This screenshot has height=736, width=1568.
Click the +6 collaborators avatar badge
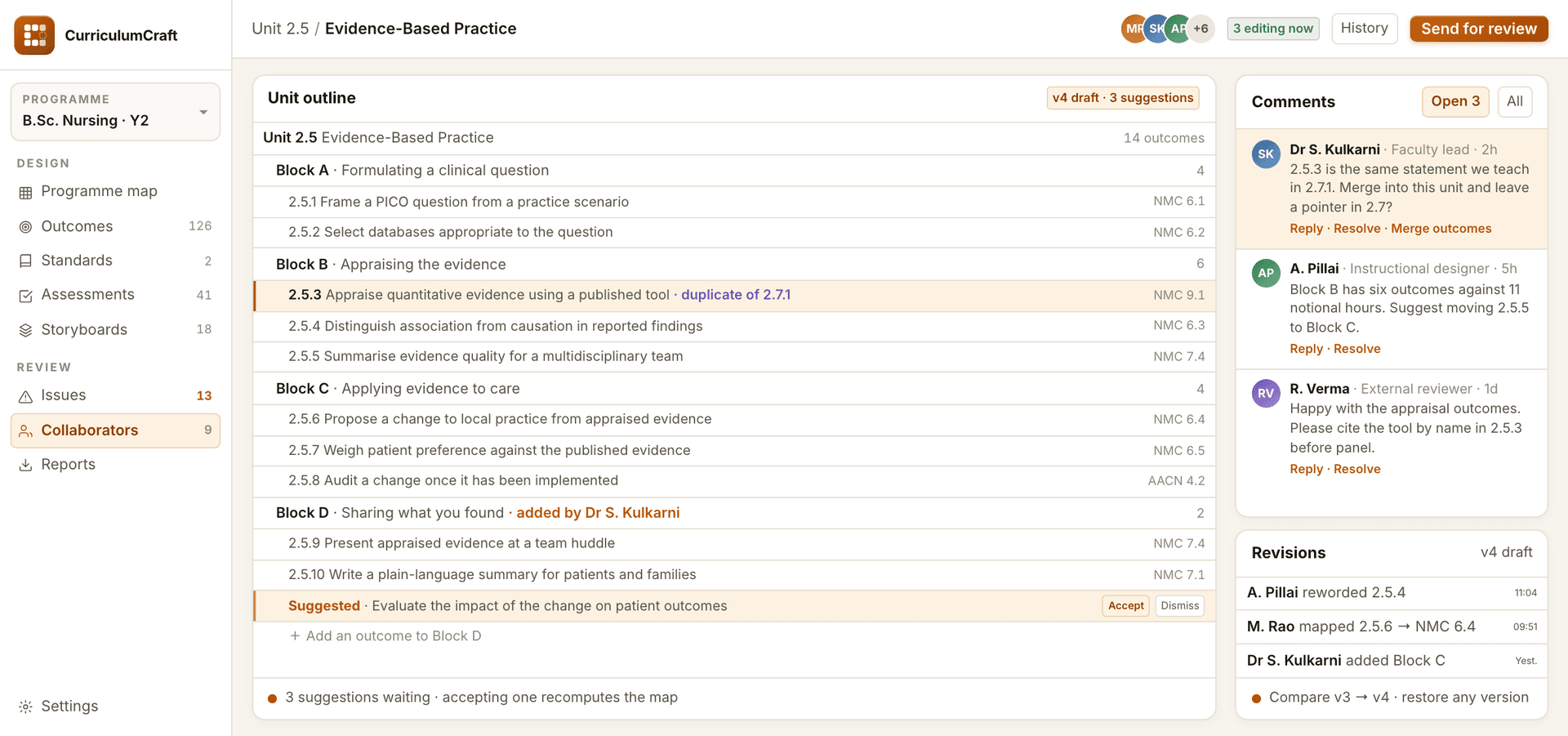click(x=1200, y=29)
